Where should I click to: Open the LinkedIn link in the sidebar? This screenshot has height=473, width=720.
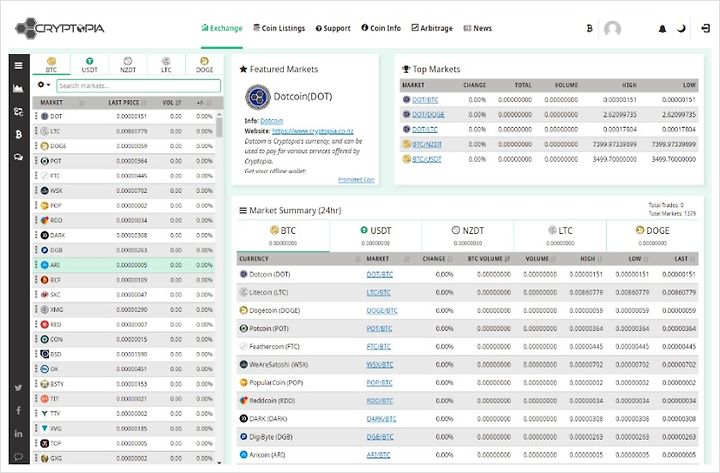pyautogui.click(x=18, y=433)
